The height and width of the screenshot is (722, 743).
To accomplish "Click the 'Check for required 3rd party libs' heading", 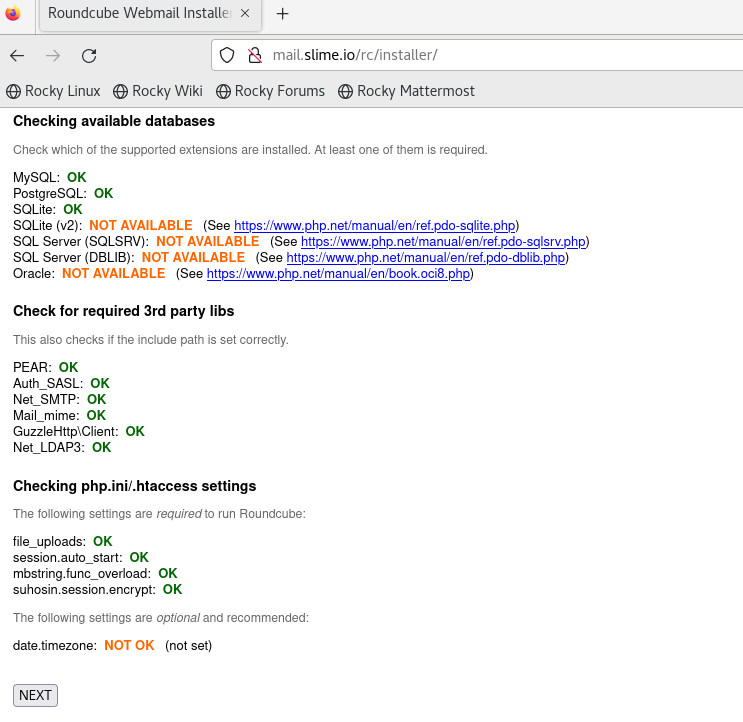I will [124, 311].
